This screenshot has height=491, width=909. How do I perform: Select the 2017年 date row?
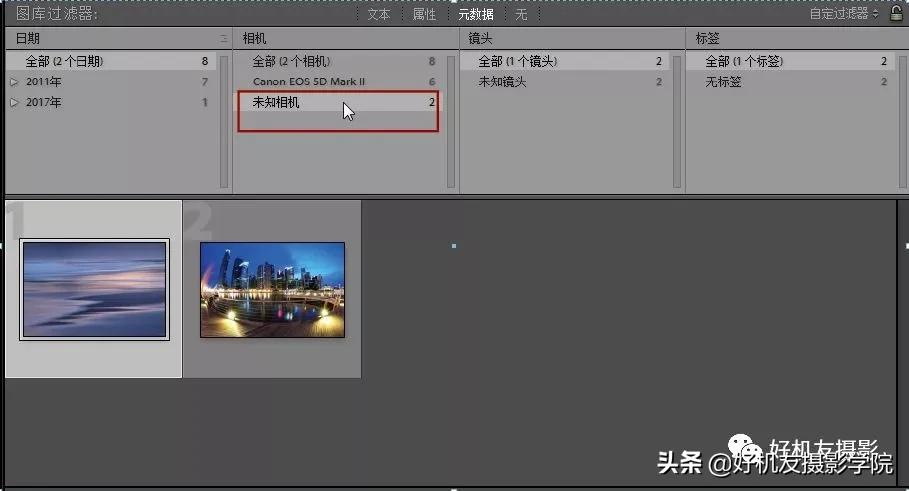pos(110,103)
